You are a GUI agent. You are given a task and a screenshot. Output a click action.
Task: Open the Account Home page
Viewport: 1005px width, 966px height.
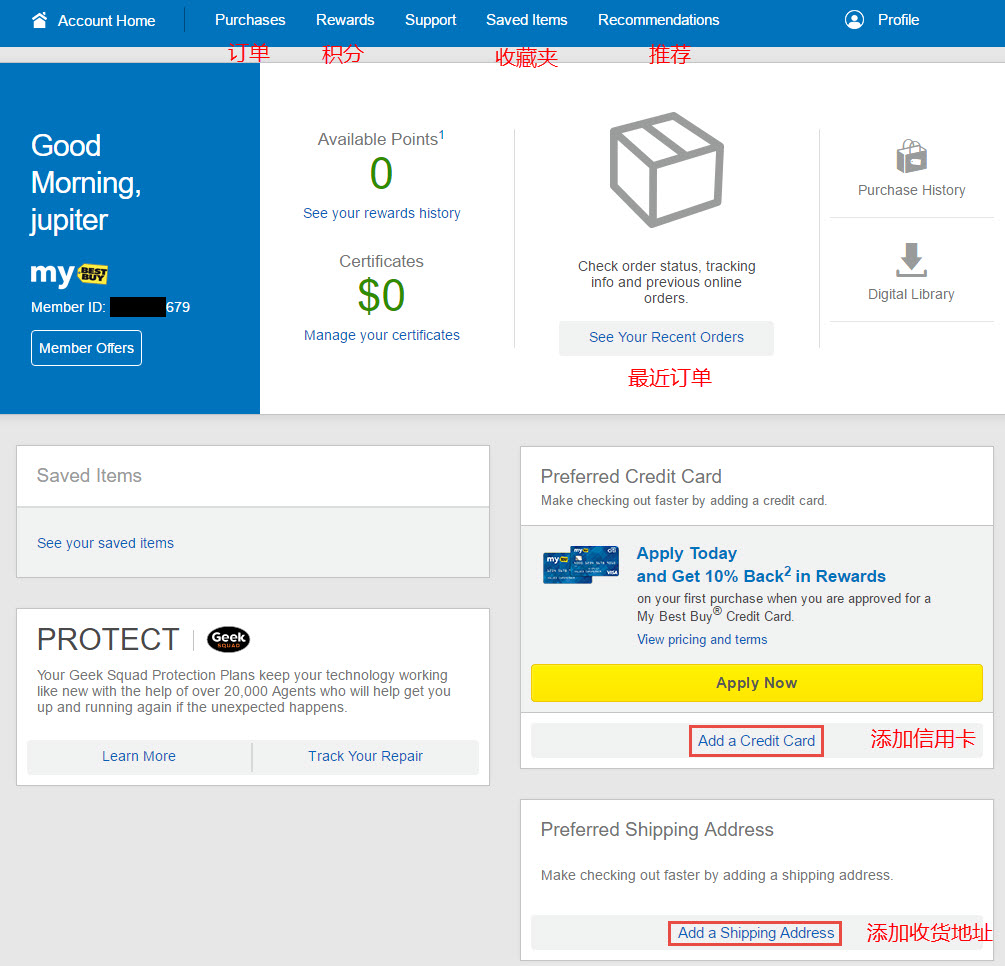(94, 21)
